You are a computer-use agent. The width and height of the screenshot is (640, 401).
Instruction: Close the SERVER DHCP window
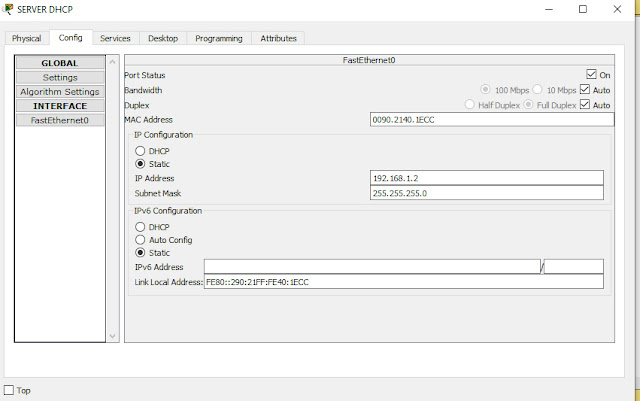[x=617, y=9]
